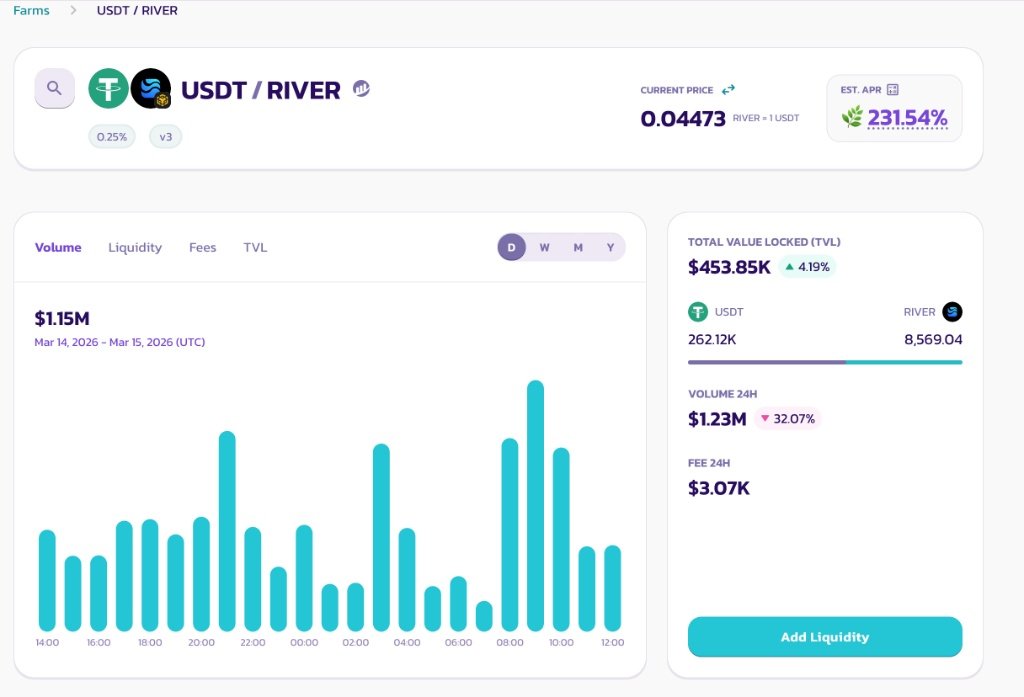
Task: Open the chart info icon next to USDT / RIVER
Action: pos(361,88)
